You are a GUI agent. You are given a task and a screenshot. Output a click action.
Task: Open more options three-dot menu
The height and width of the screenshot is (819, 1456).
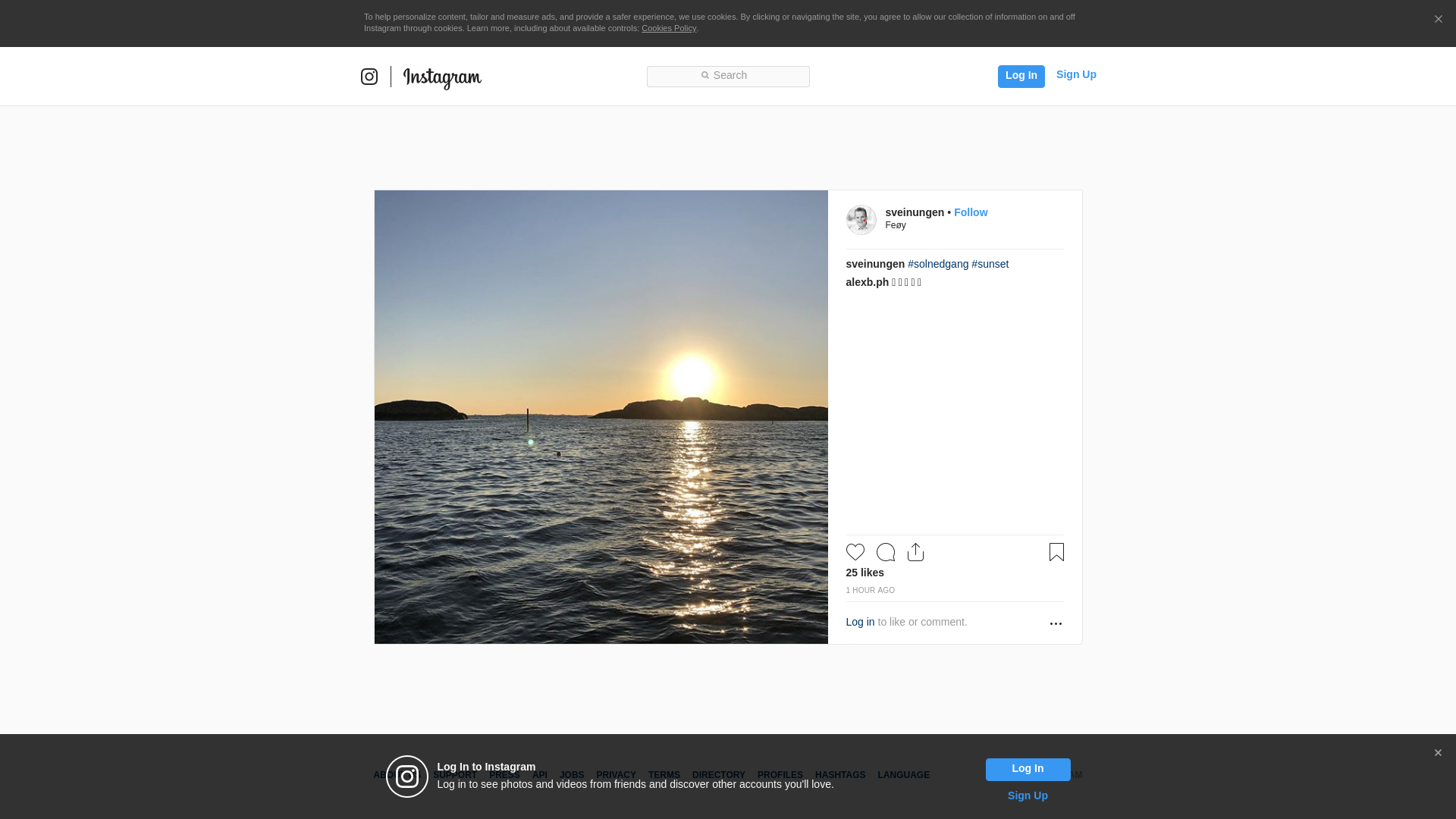[1056, 623]
